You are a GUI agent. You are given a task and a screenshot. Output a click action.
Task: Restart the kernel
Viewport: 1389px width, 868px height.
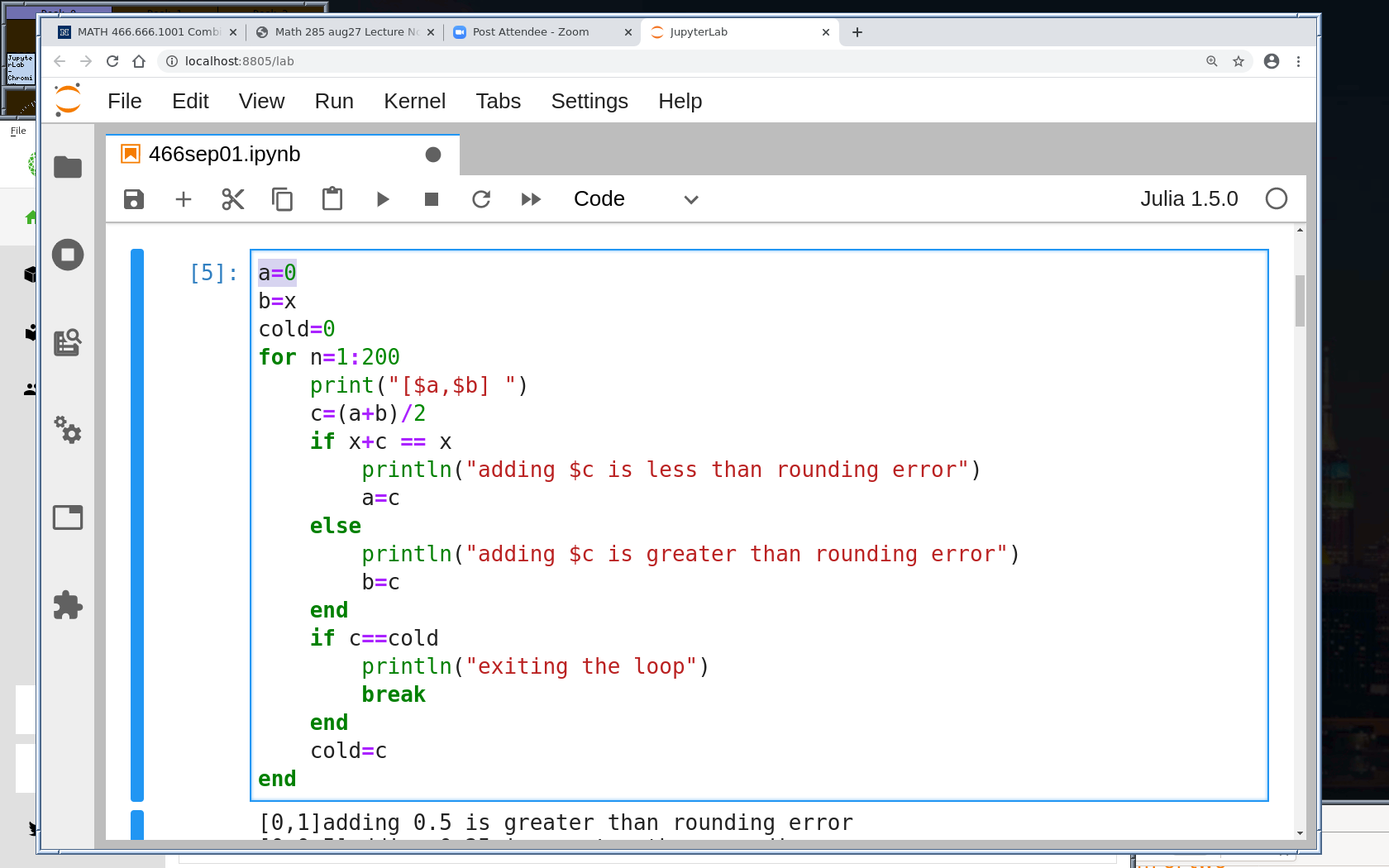[x=481, y=199]
